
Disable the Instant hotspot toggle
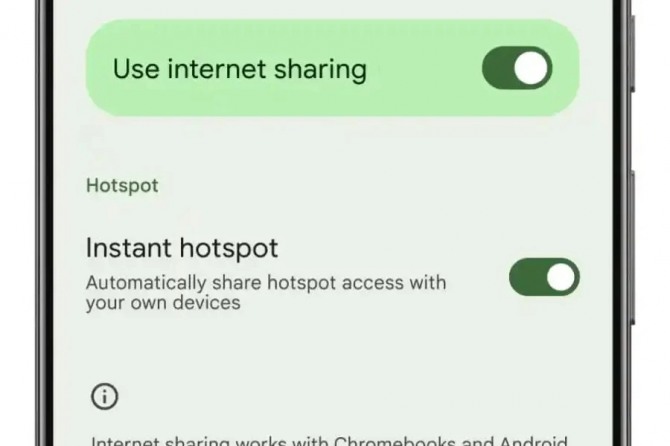(544, 277)
